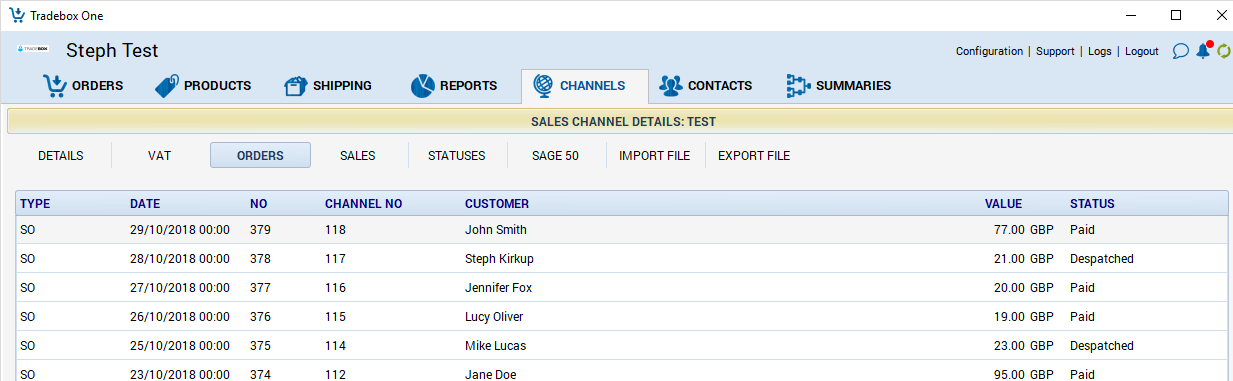Click the green refresh sync icon
This screenshot has height=381, width=1233.
(x=1224, y=51)
